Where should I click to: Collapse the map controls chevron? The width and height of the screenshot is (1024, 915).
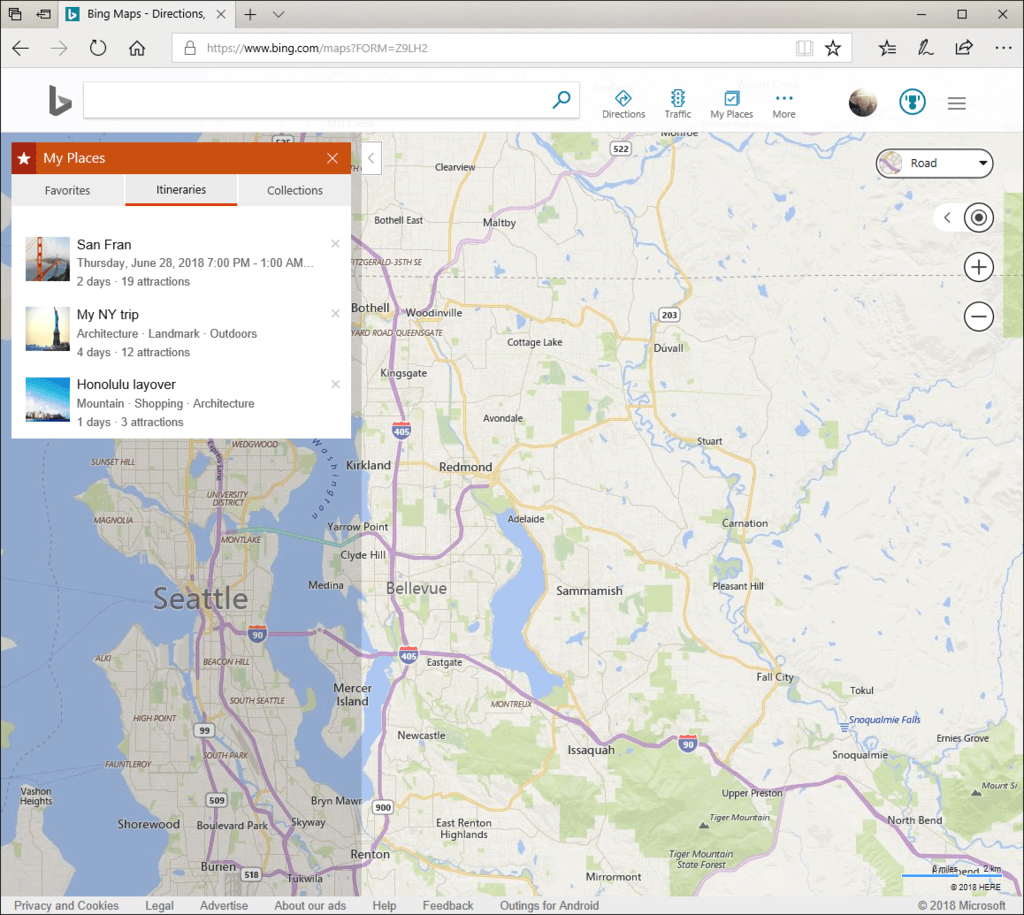[x=947, y=217]
